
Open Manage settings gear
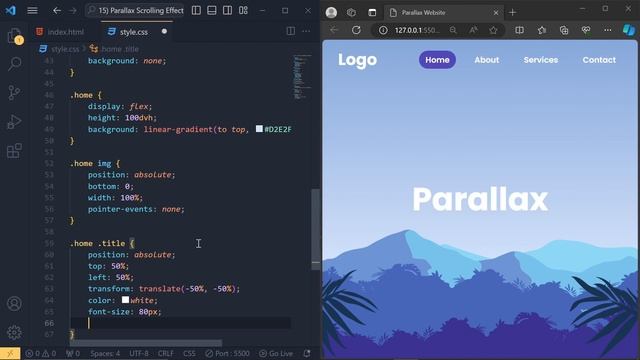[14, 333]
